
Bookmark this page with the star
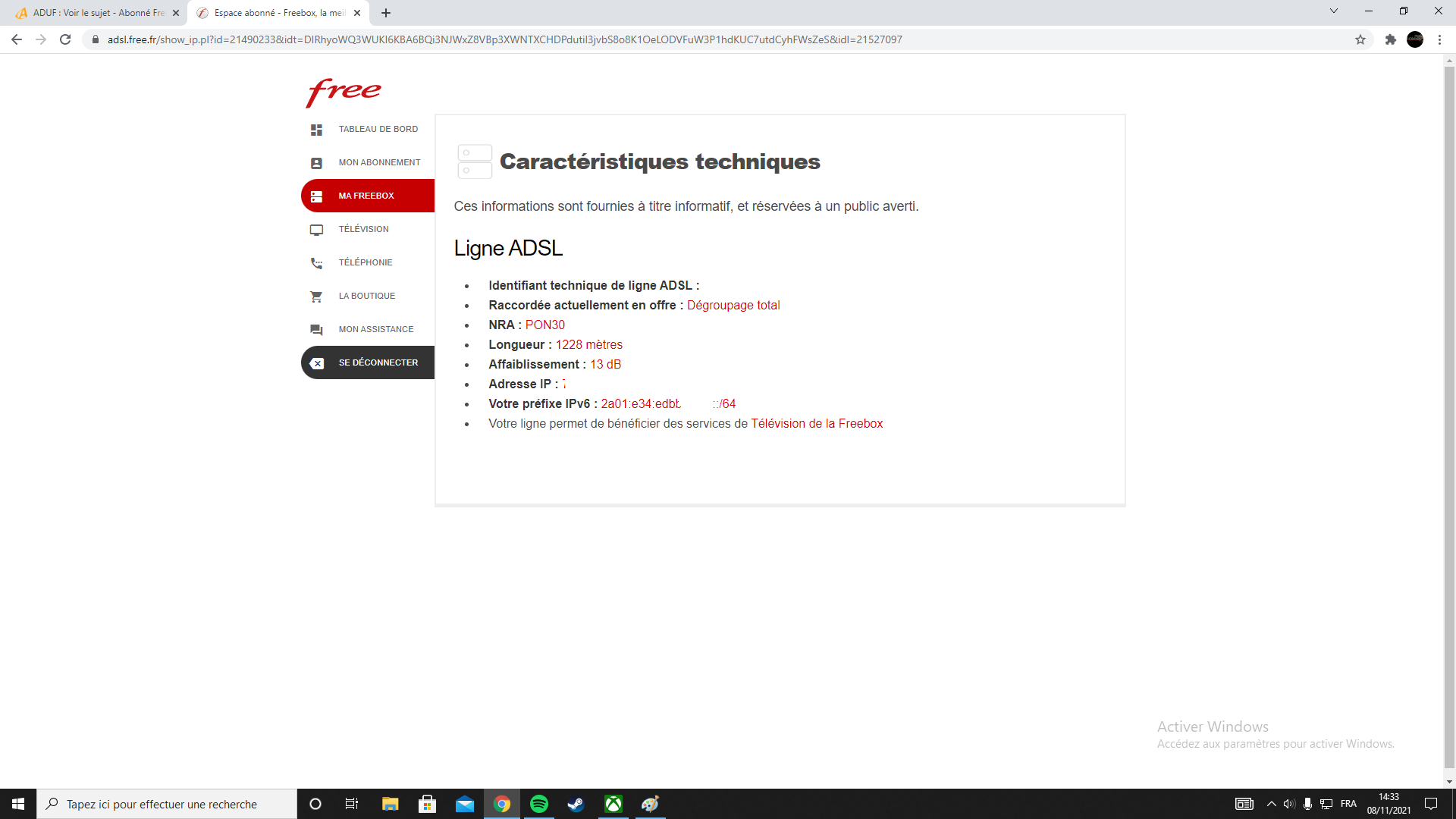(x=1360, y=39)
